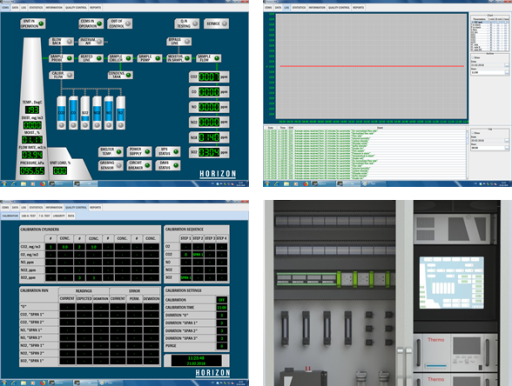Click the Calibration OFF setting value
512x386 pixels.
[x=222, y=299]
